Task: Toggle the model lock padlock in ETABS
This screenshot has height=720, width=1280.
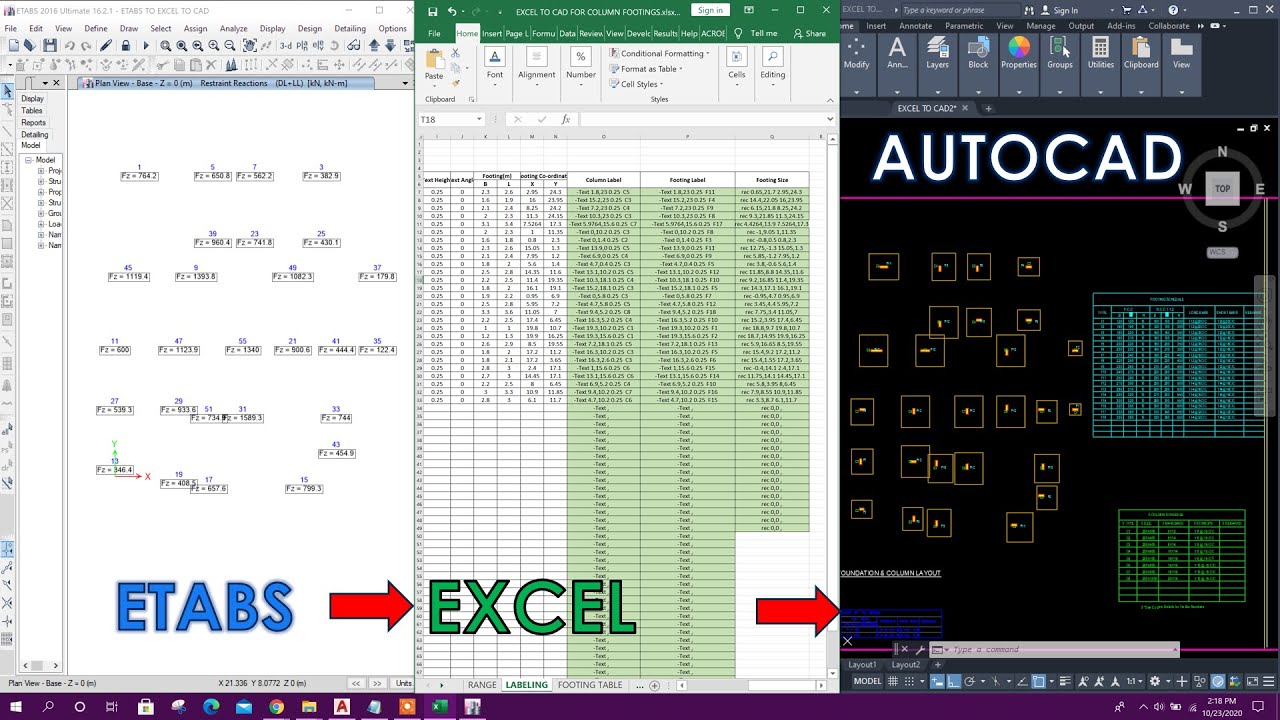Action: pos(126,45)
